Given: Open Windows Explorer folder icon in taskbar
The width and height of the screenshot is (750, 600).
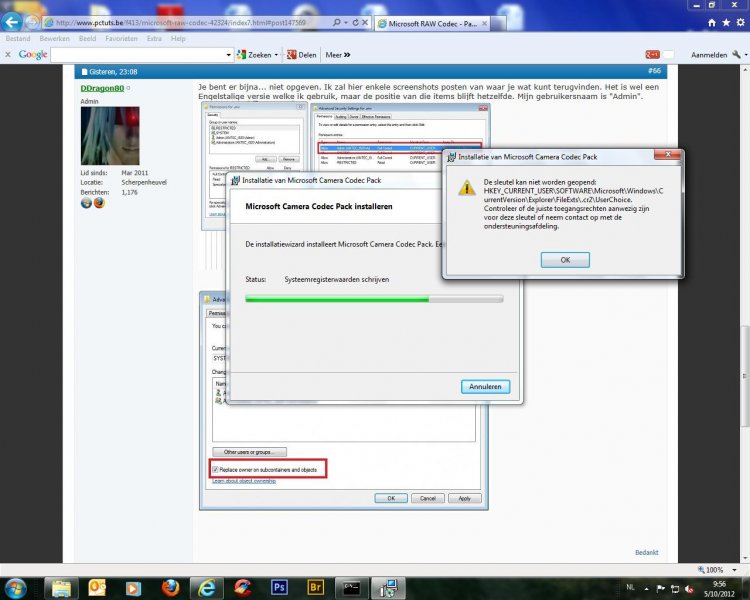Looking at the screenshot, I should [62, 587].
